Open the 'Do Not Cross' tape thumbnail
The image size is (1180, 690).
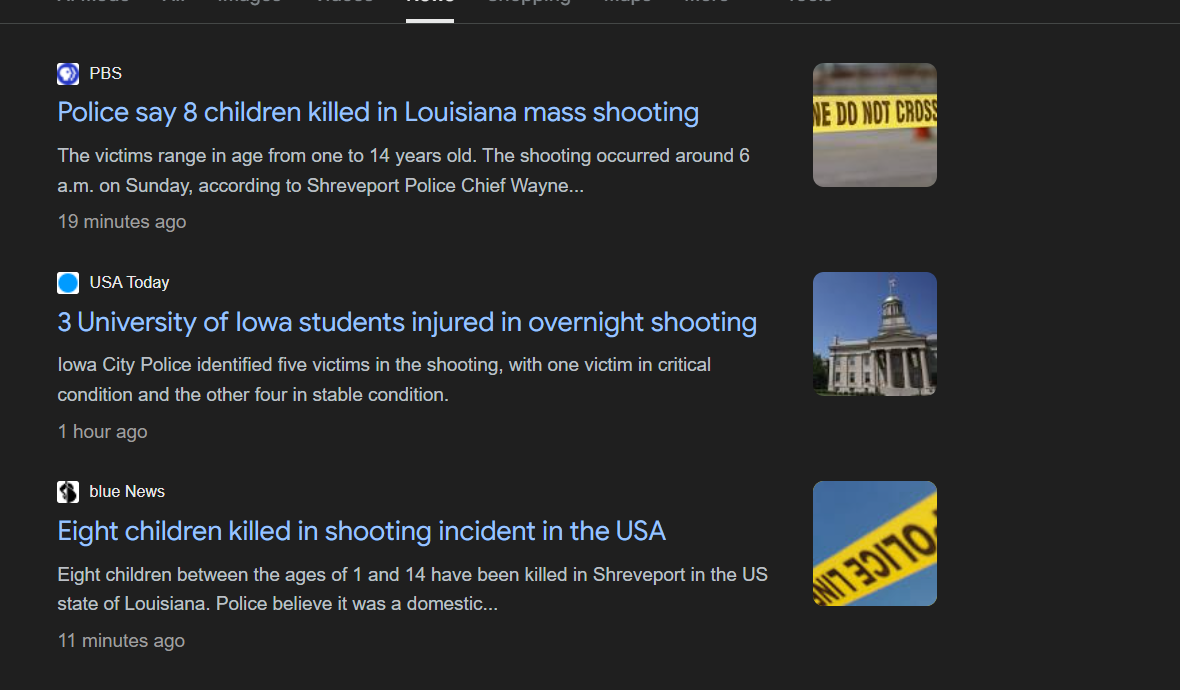coord(874,125)
